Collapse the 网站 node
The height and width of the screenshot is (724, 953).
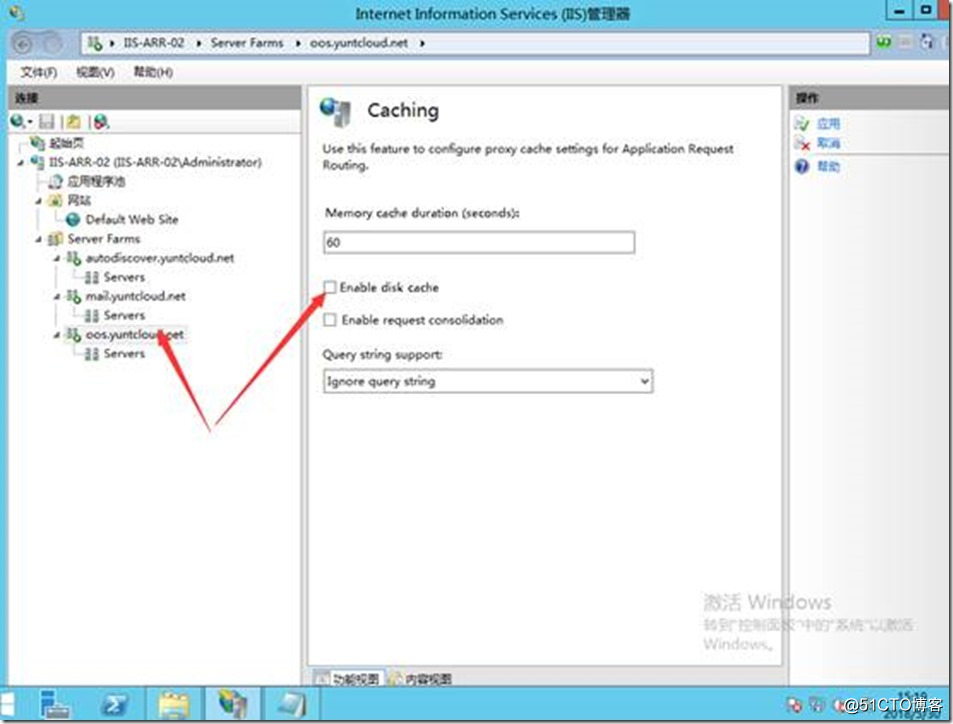tap(40, 201)
